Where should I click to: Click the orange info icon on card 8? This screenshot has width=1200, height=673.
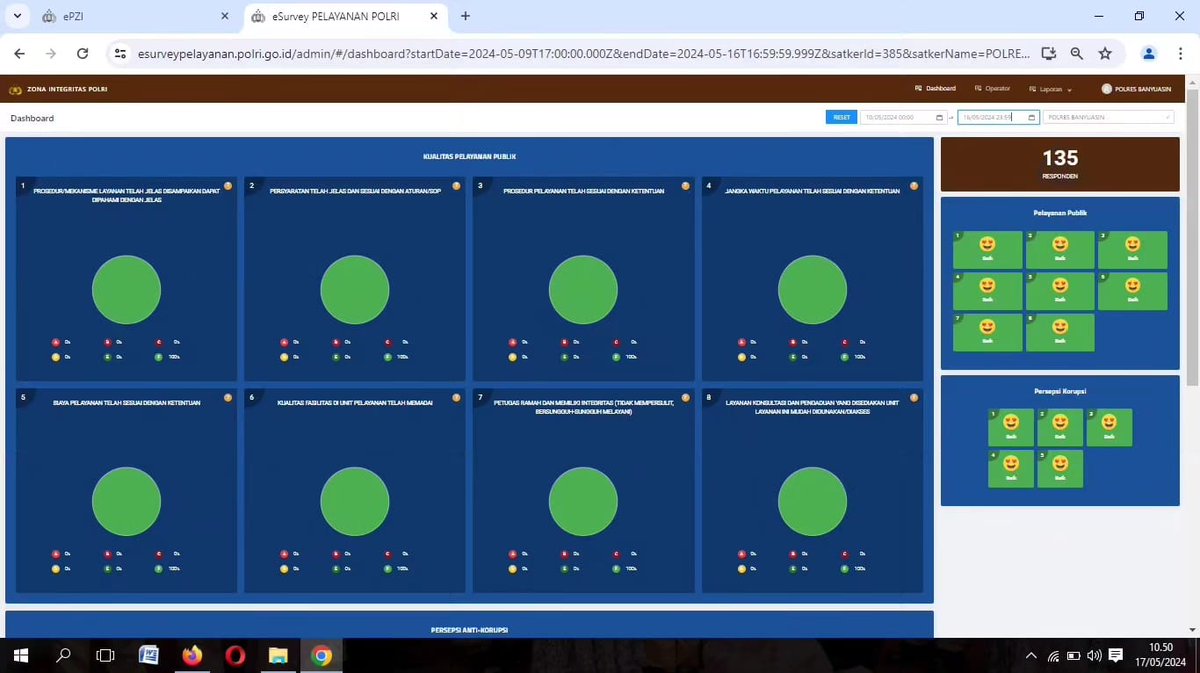pyautogui.click(x=914, y=397)
